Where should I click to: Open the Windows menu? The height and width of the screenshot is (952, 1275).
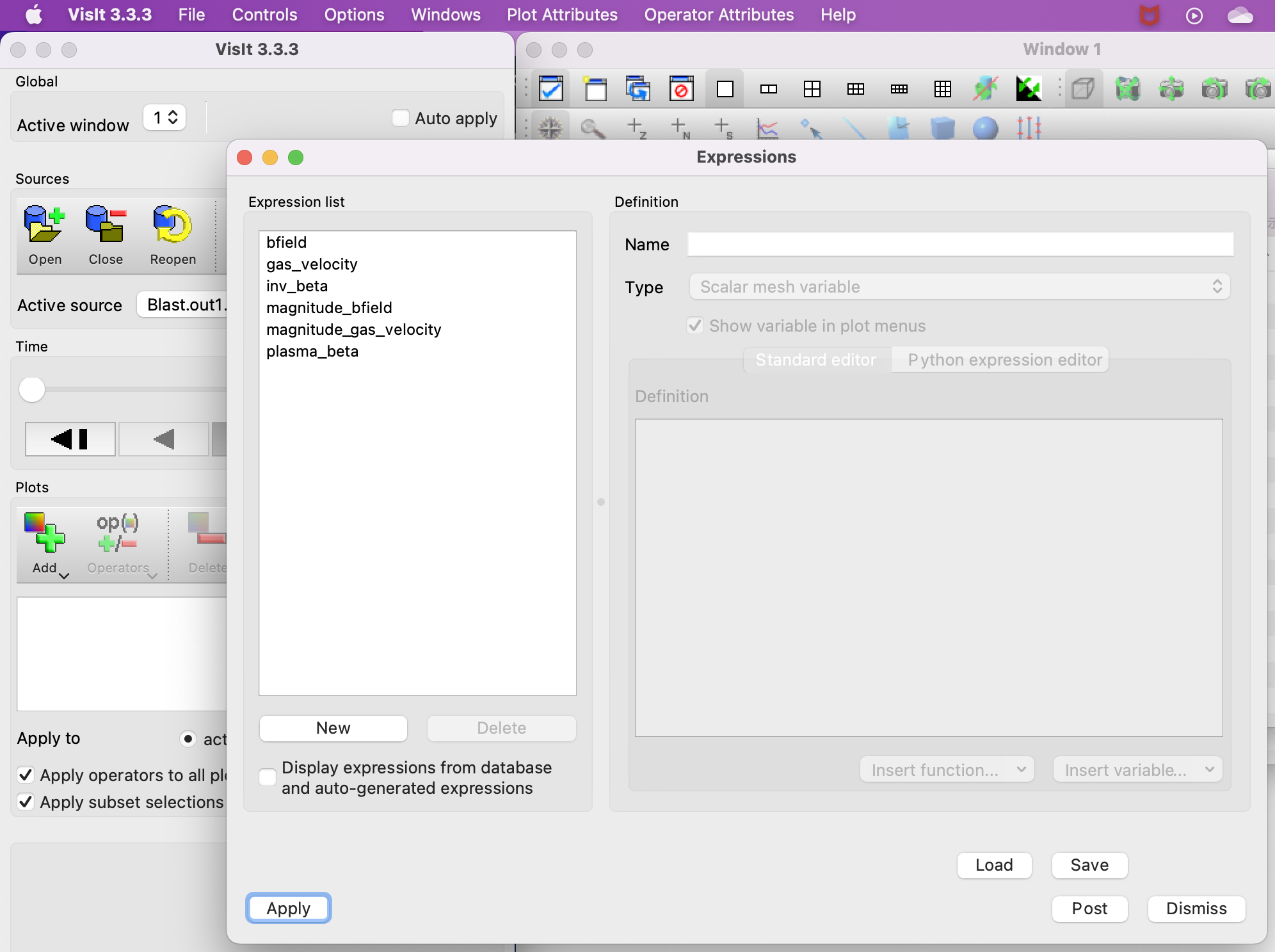click(x=445, y=15)
